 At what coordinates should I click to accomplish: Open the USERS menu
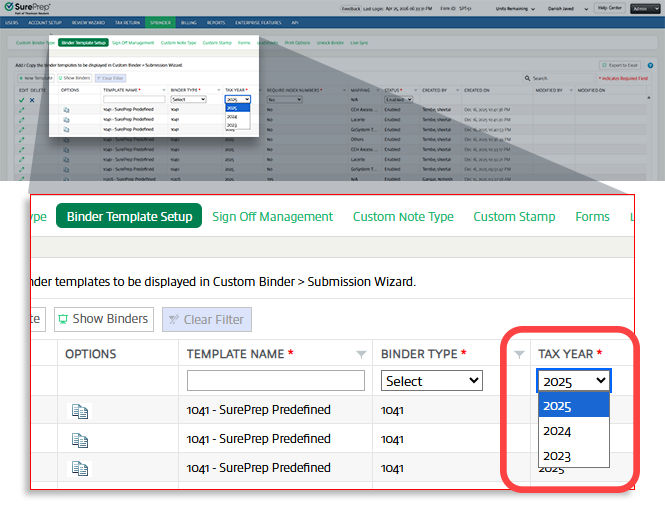11,22
